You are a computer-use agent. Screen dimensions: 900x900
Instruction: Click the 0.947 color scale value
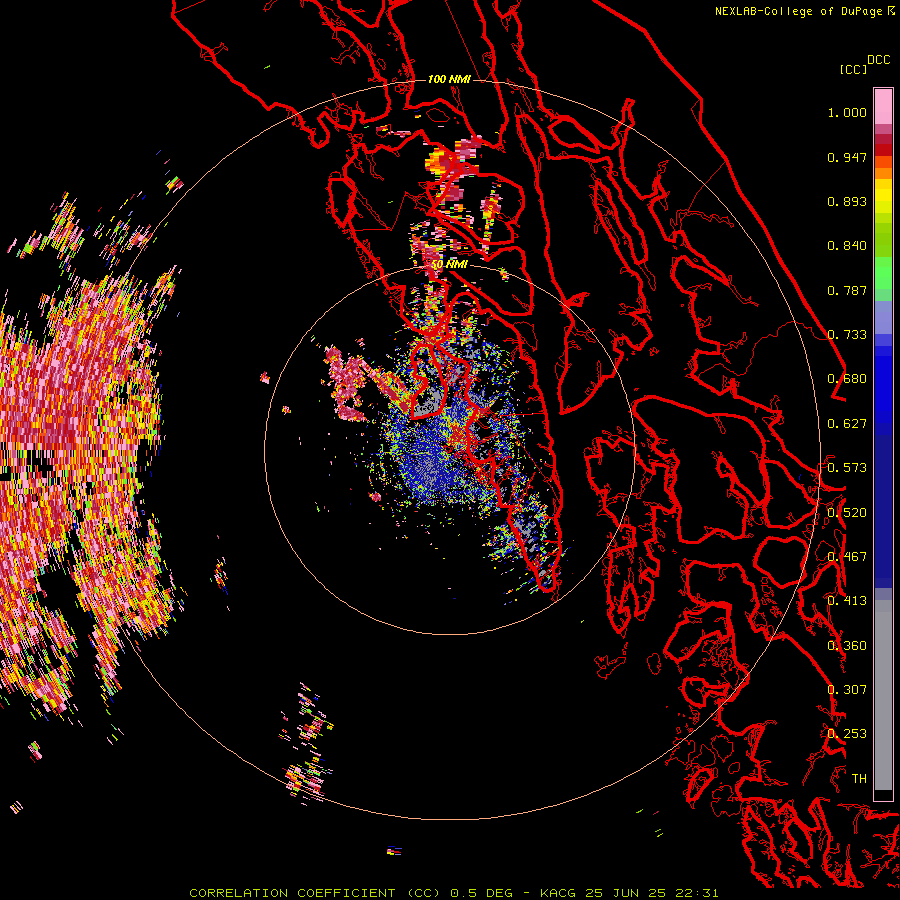847,157
